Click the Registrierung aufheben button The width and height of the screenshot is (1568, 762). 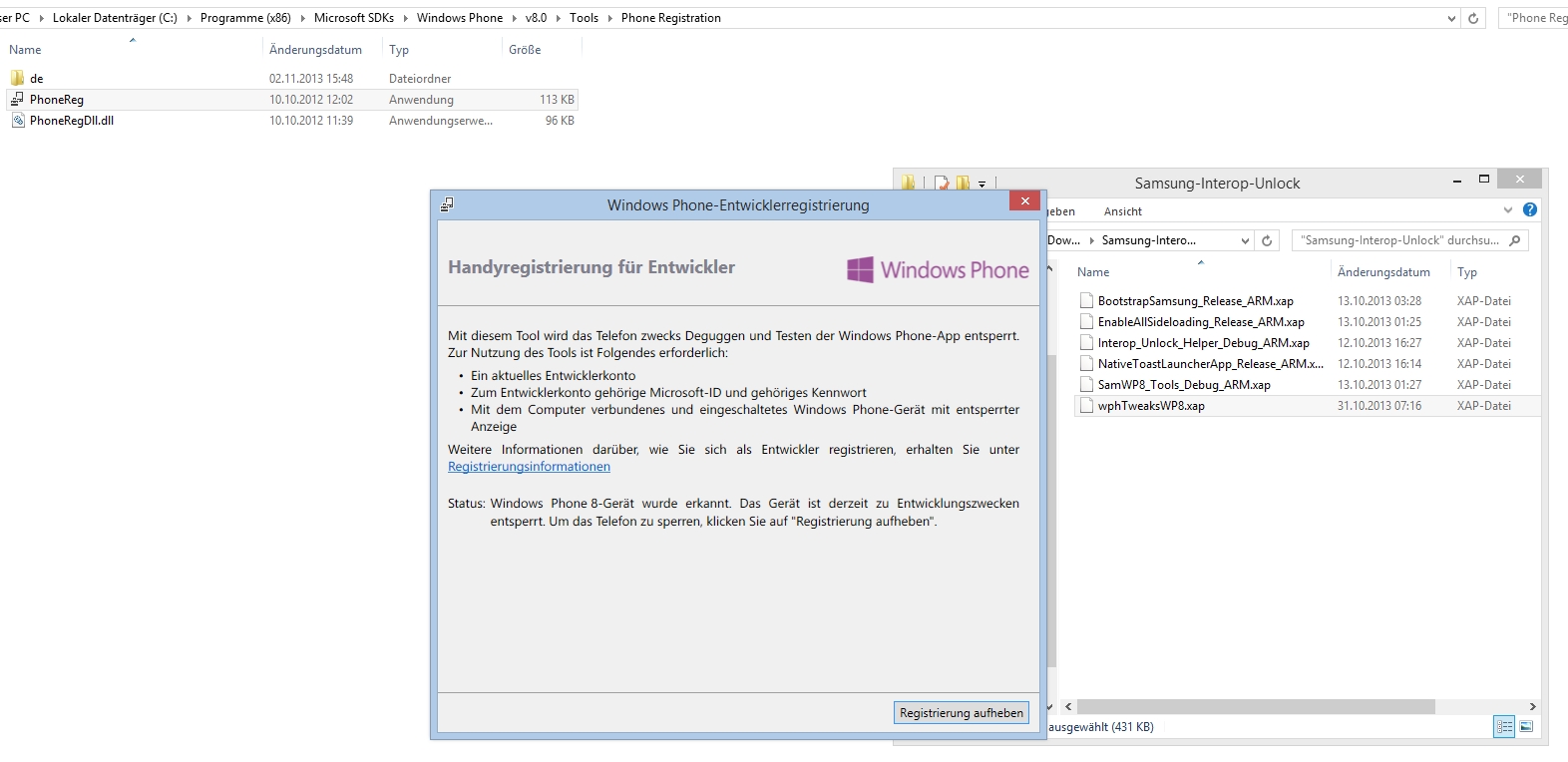coord(962,712)
